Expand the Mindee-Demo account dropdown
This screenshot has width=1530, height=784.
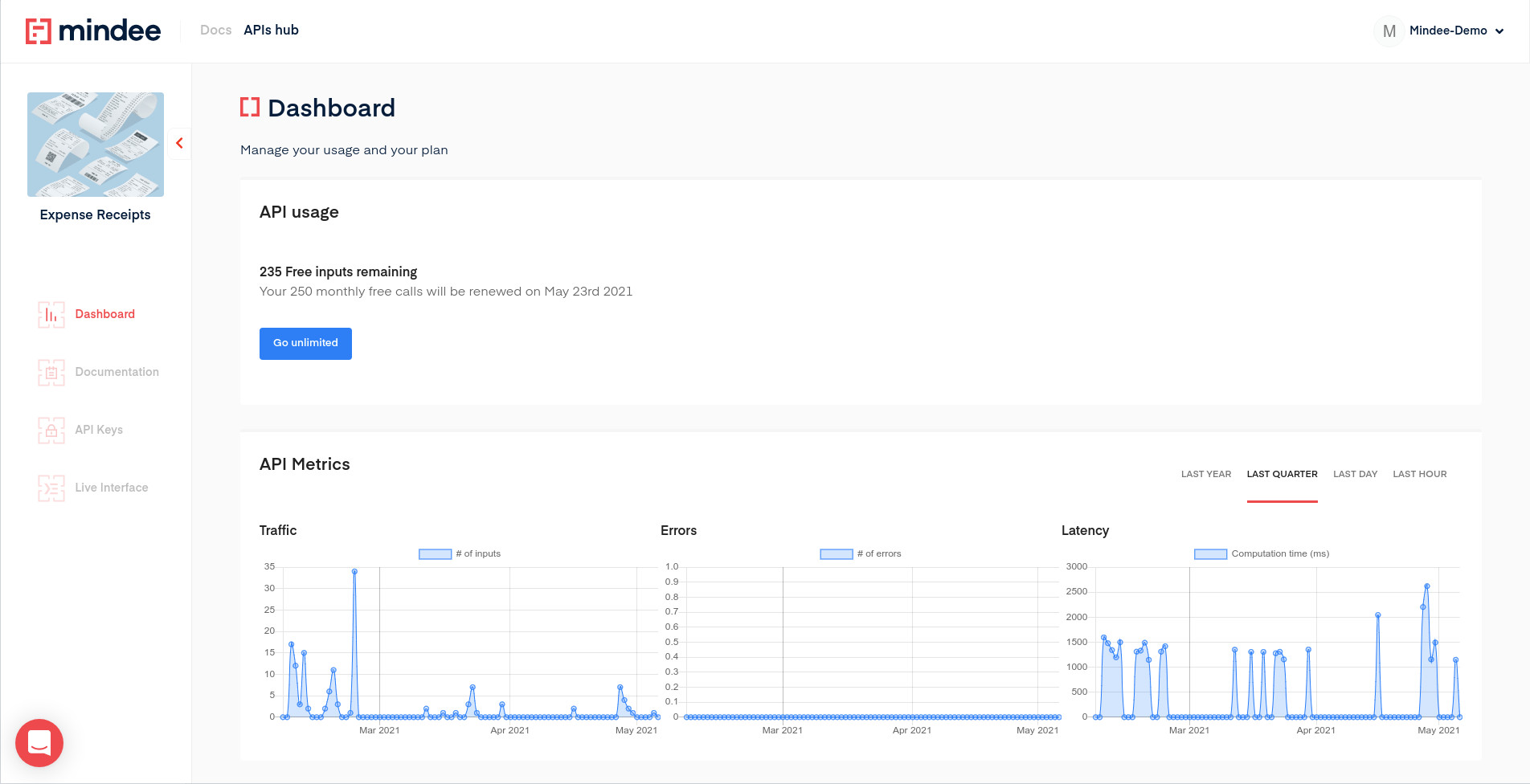pyautogui.click(x=1500, y=31)
